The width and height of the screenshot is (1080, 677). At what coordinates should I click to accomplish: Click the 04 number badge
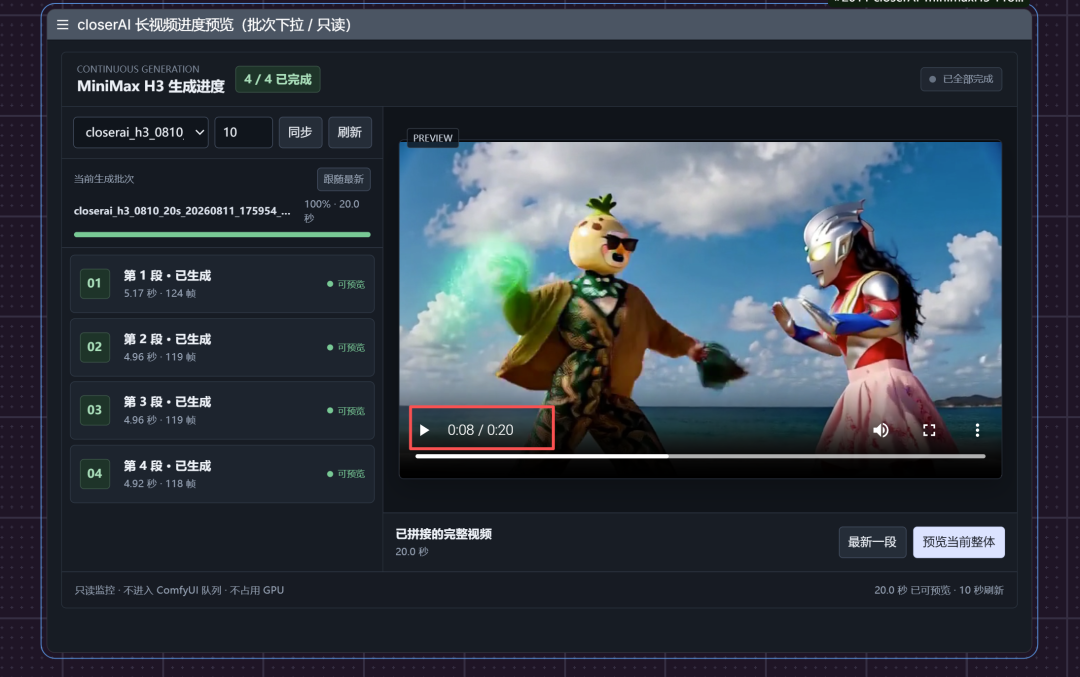tap(94, 473)
